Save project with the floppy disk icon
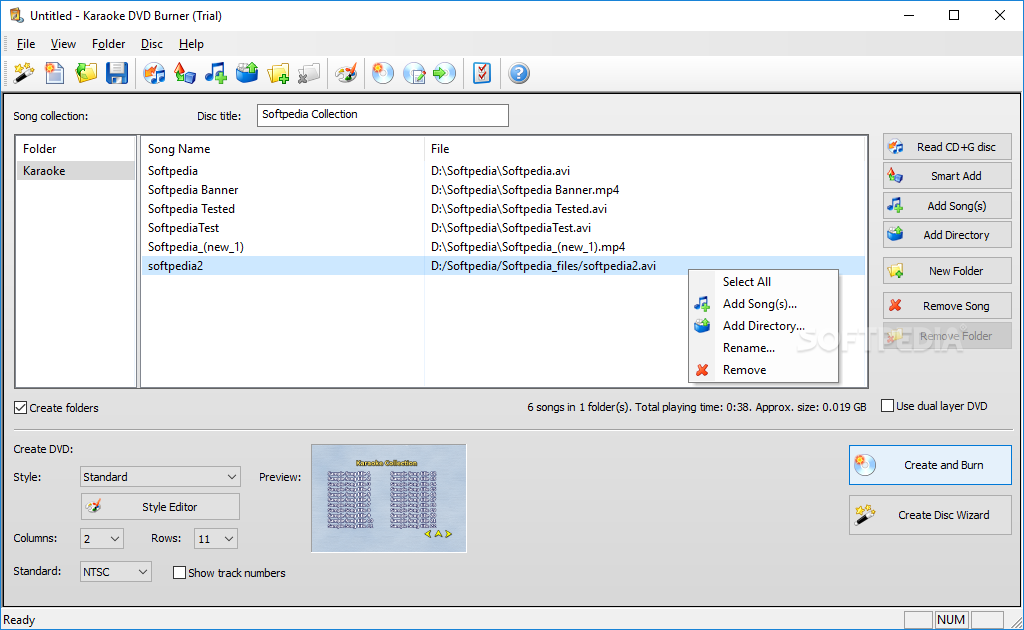Image resolution: width=1024 pixels, height=630 pixels. point(117,73)
